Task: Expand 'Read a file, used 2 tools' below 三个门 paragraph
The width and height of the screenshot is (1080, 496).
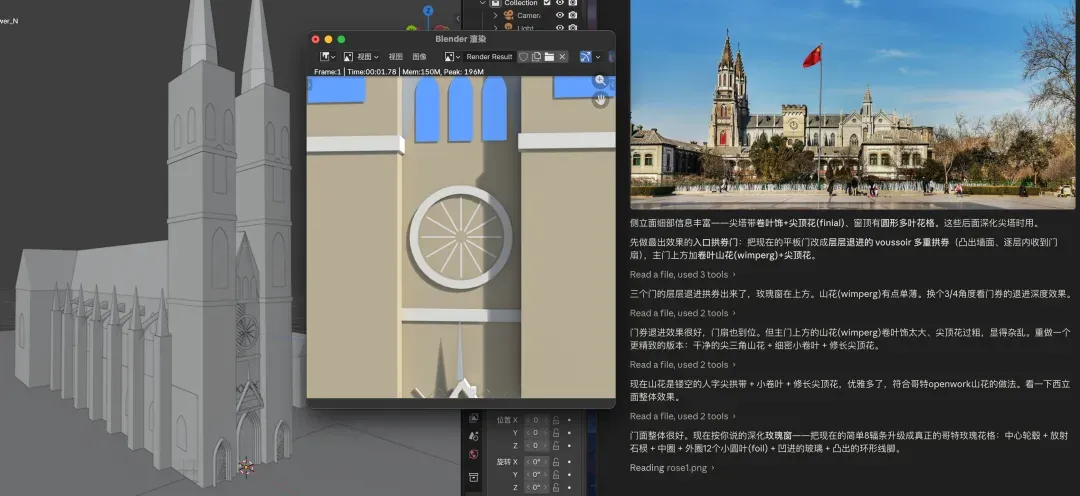Action: [683, 313]
